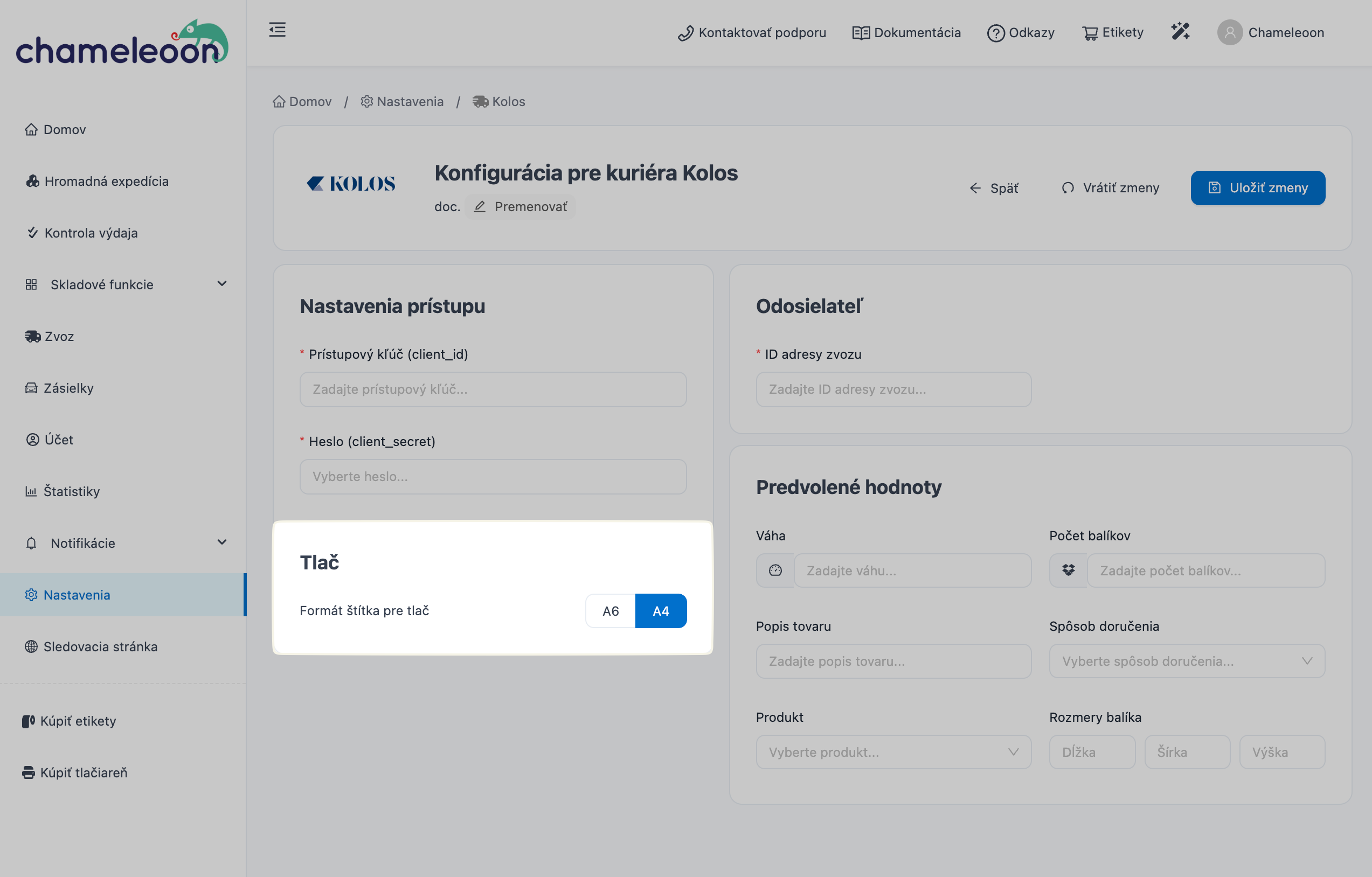The height and width of the screenshot is (877, 1372).
Task: Click Vrátiť zmeny button
Action: pos(1110,188)
